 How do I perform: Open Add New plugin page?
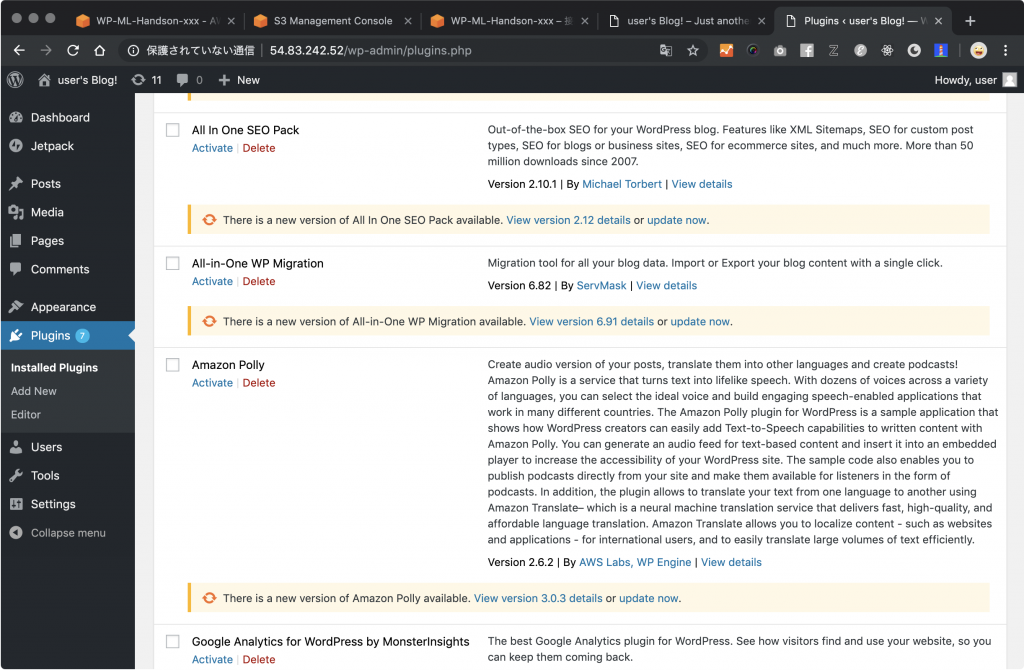(x=34, y=391)
